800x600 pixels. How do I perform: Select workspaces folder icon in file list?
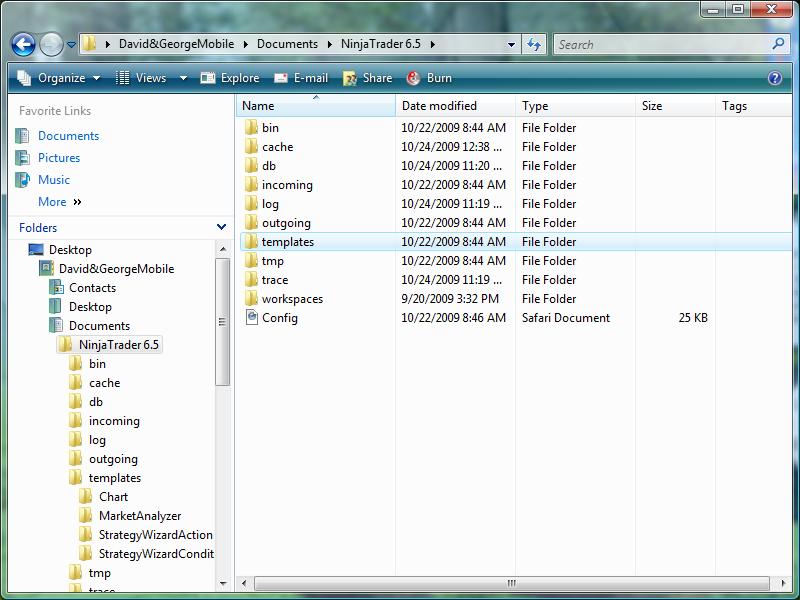click(x=251, y=298)
